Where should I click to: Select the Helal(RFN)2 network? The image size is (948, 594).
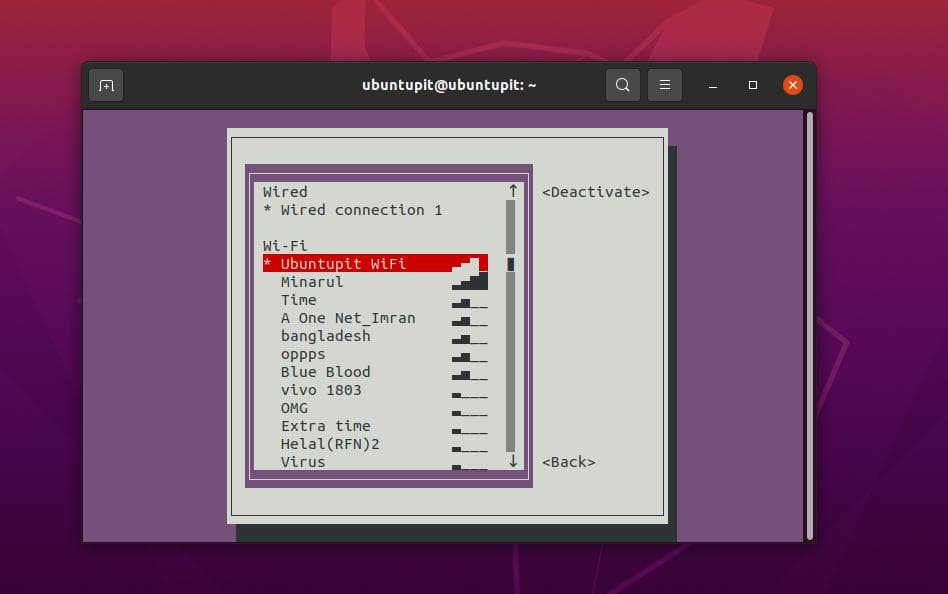tap(330, 443)
